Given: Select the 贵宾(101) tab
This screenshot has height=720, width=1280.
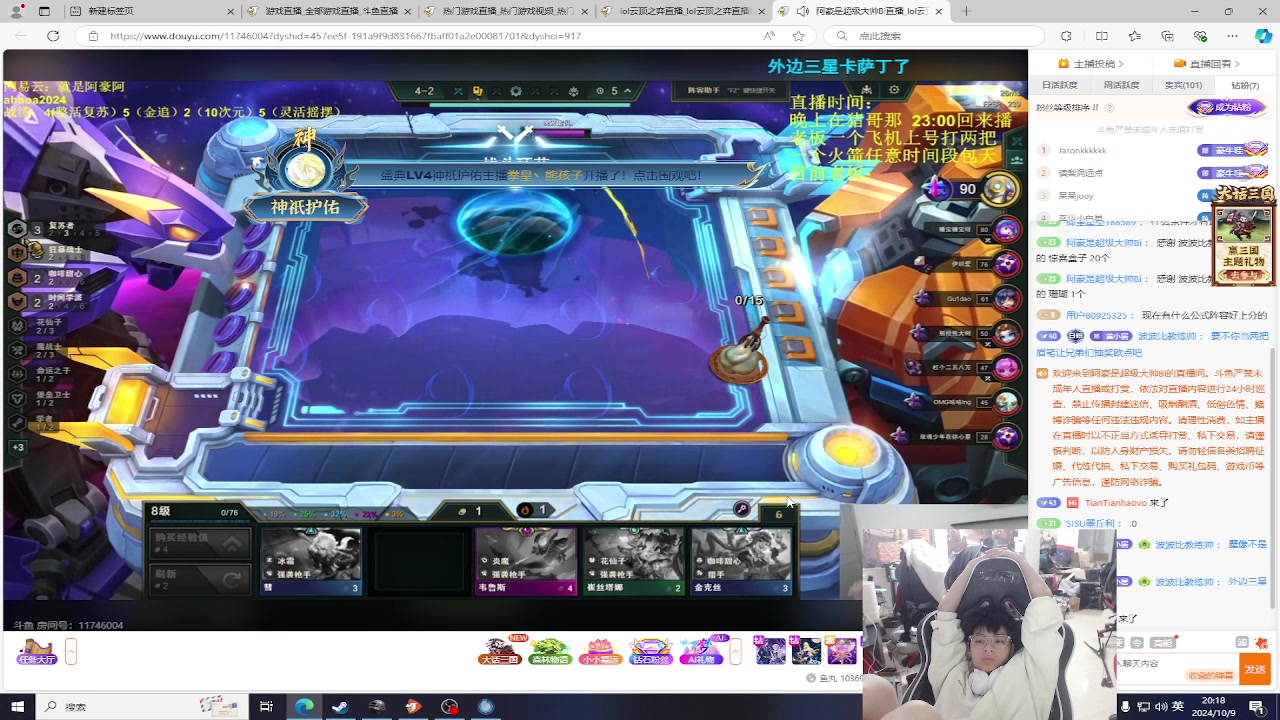Looking at the screenshot, I should click(1183, 86).
